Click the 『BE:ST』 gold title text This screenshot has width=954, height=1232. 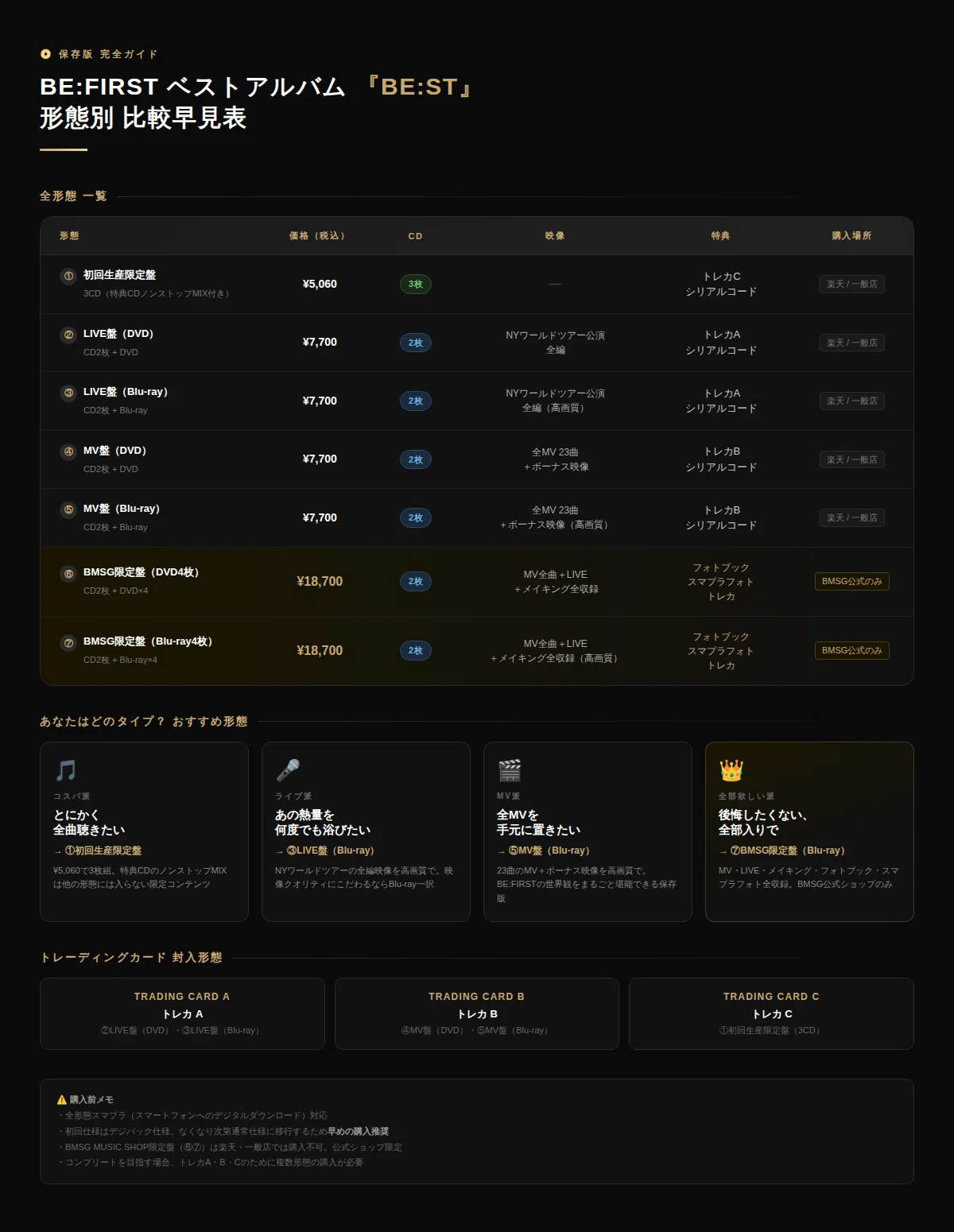coord(420,87)
